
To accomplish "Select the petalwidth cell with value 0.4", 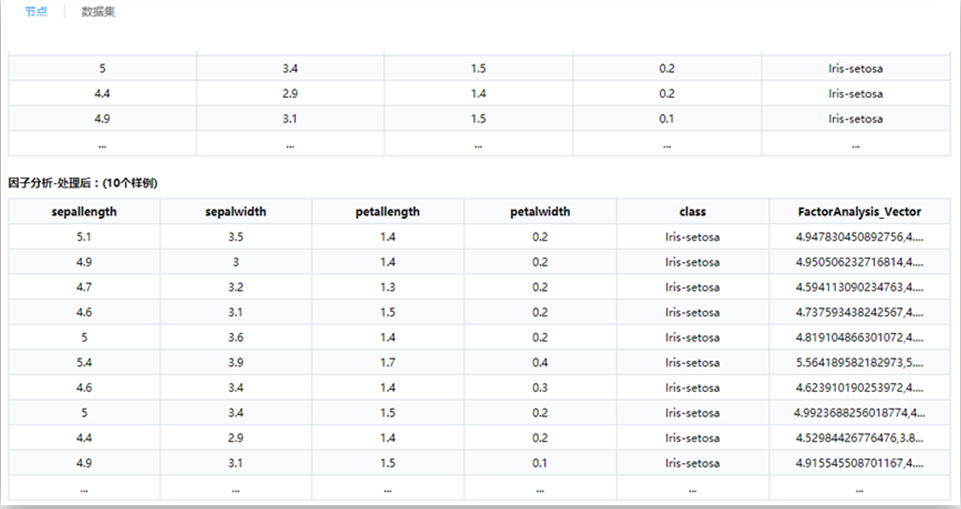I will click(540, 363).
